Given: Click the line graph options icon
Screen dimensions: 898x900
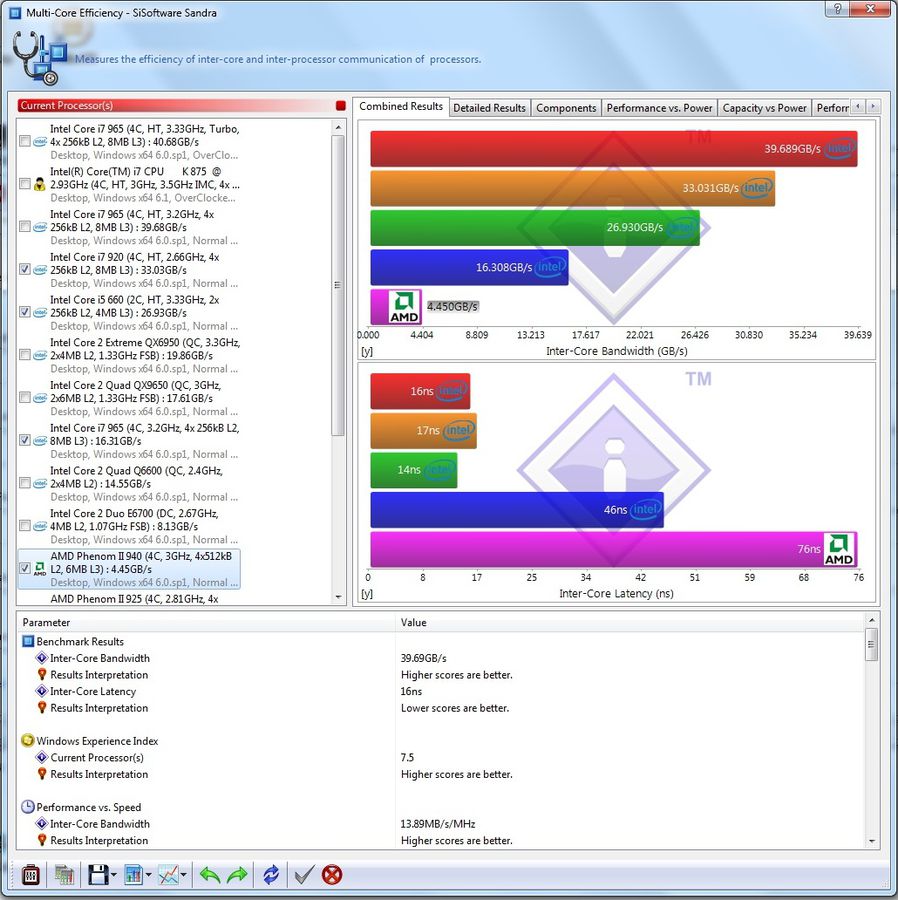Looking at the screenshot, I should [169, 875].
